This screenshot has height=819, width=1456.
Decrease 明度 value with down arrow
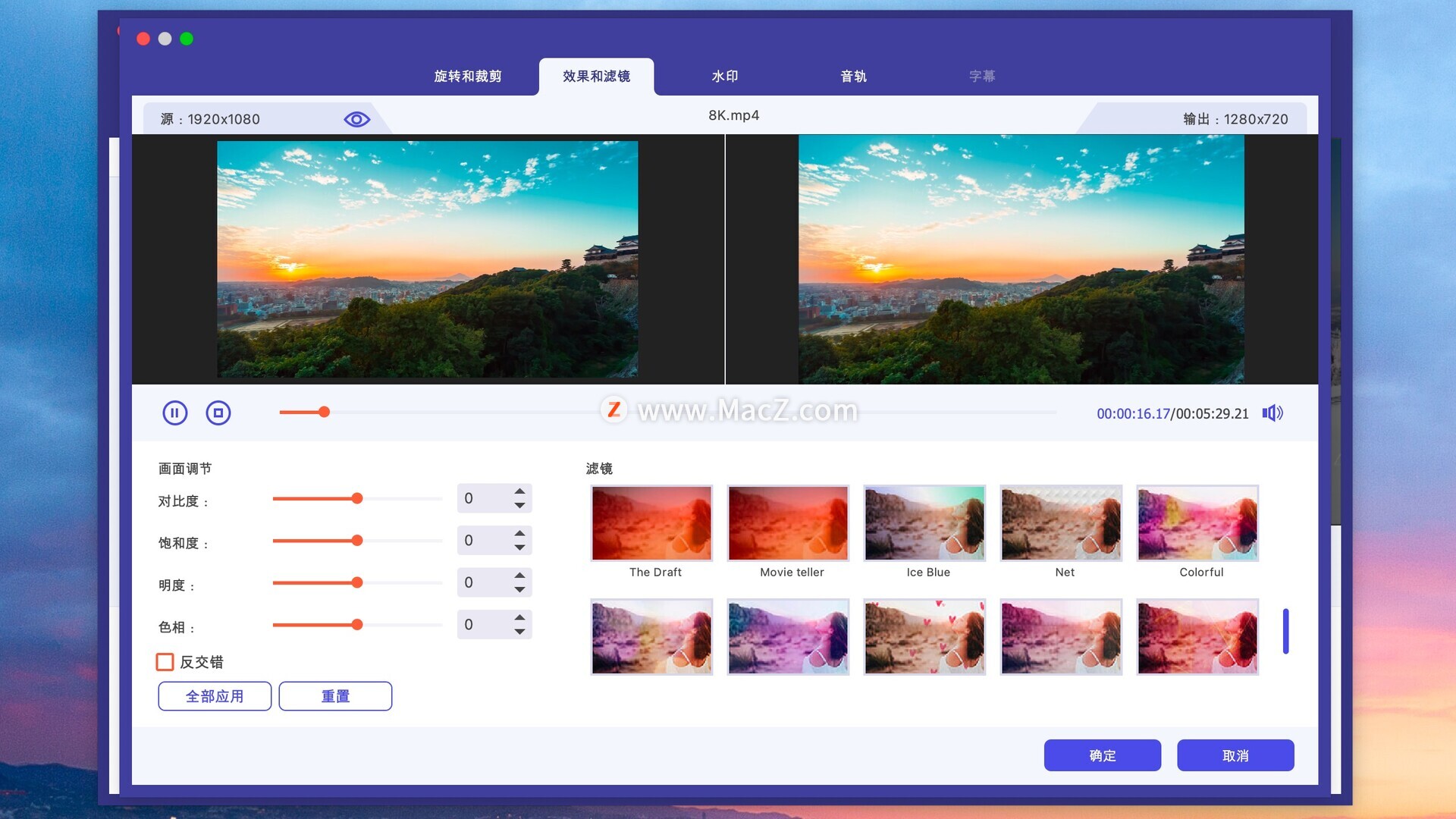coord(519,590)
